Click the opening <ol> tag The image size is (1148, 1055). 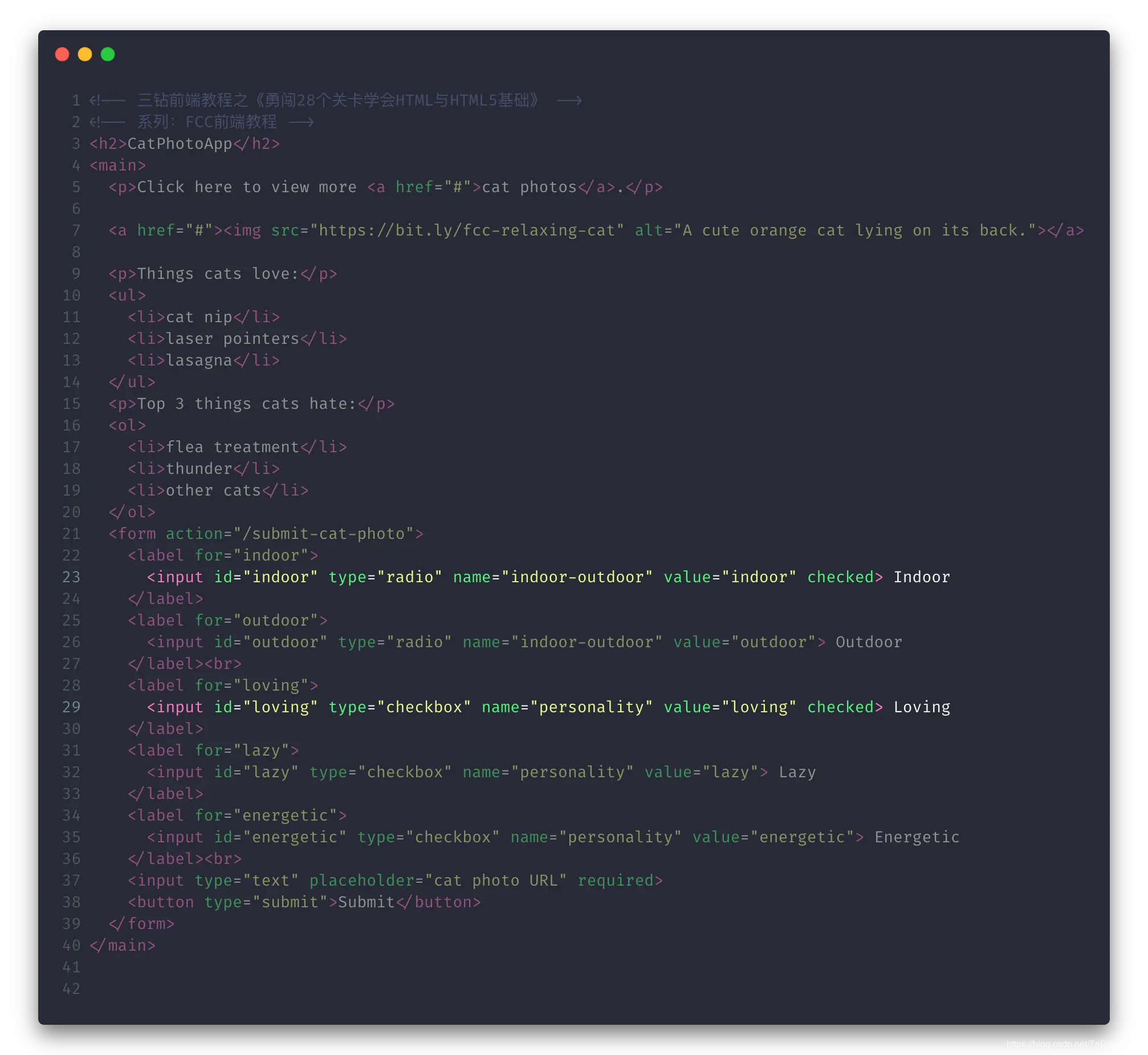coord(127,426)
